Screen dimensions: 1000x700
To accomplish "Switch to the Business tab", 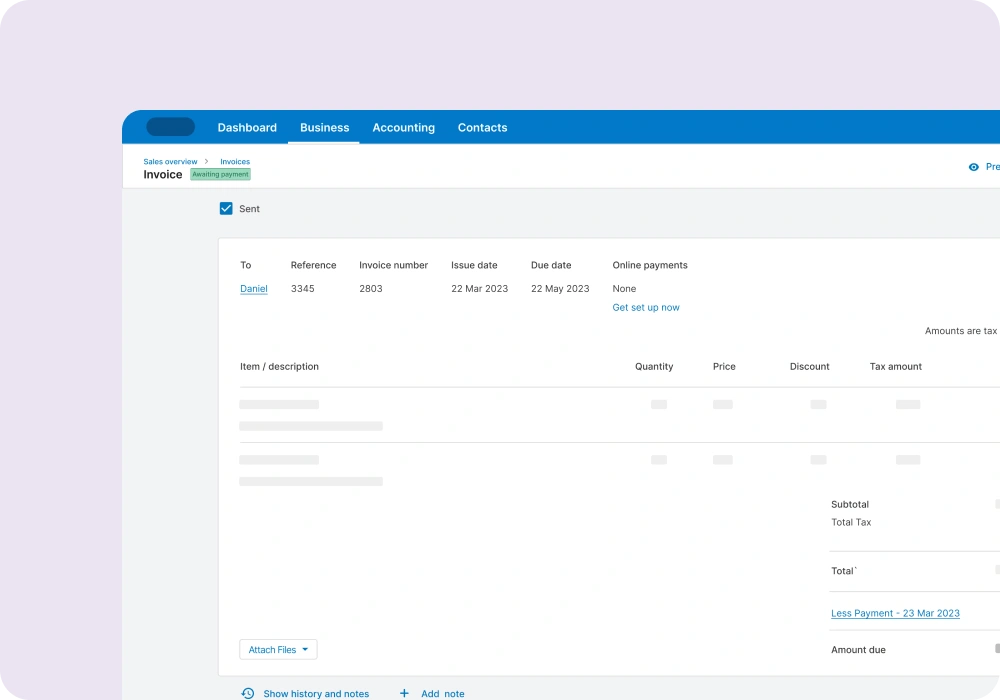I will 325,128.
